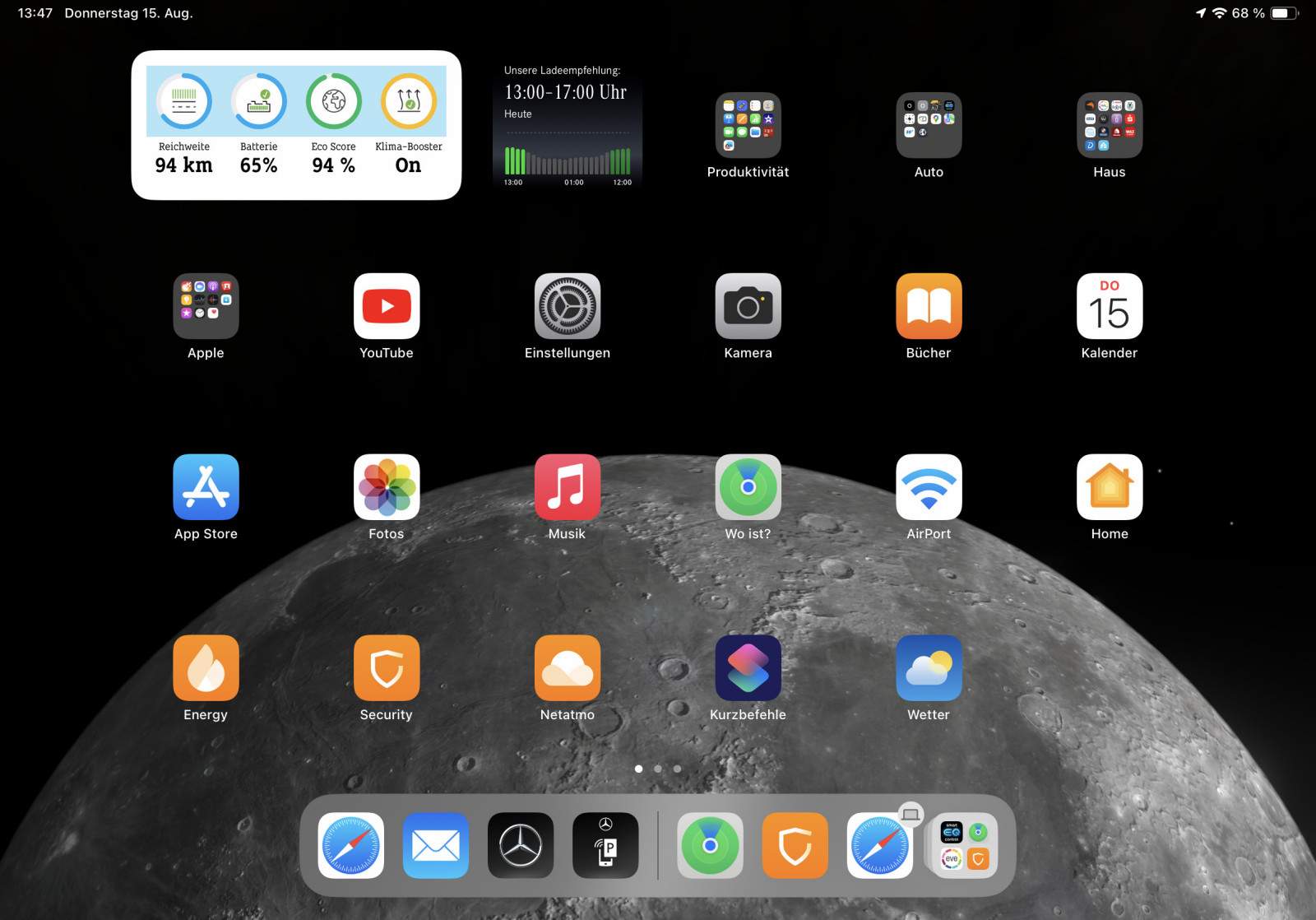Image resolution: width=1316 pixels, height=920 pixels.
Task: Open the YouTube app
Action: tap(387, 306)
